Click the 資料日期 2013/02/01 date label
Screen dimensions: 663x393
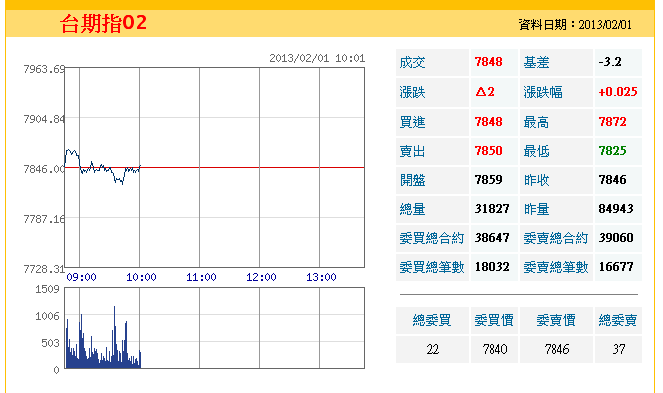[x=575, y=25]
